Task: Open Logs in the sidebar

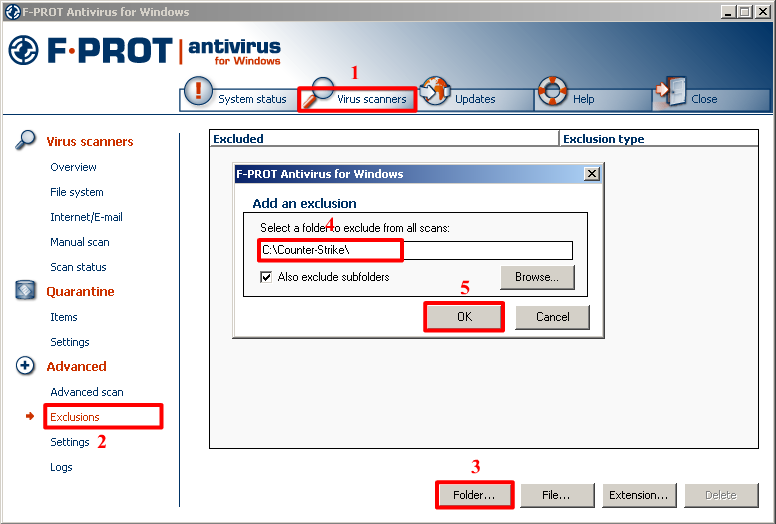Action: (61, 467)
